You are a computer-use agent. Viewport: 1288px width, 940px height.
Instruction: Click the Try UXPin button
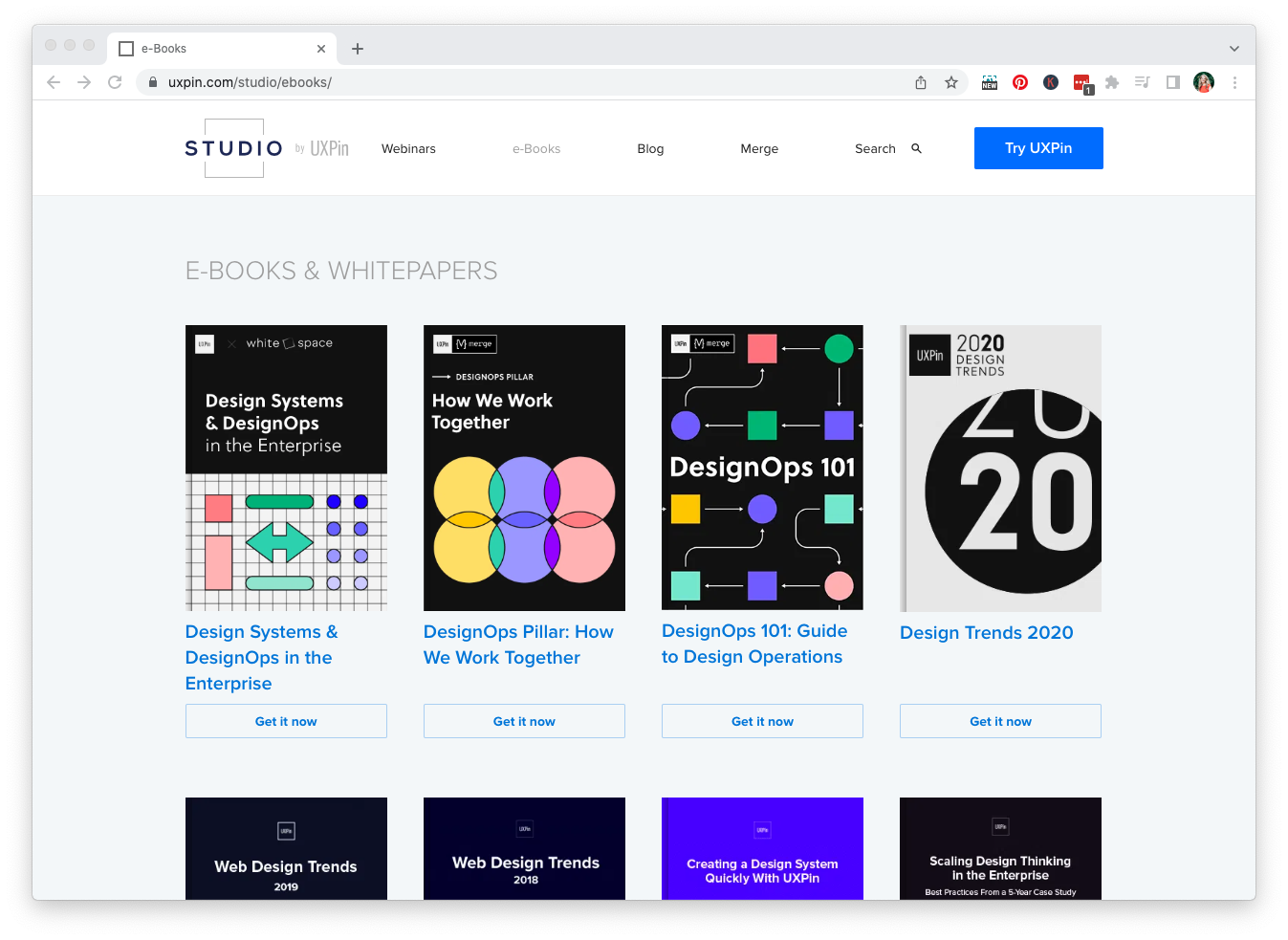coord(1038,148)
